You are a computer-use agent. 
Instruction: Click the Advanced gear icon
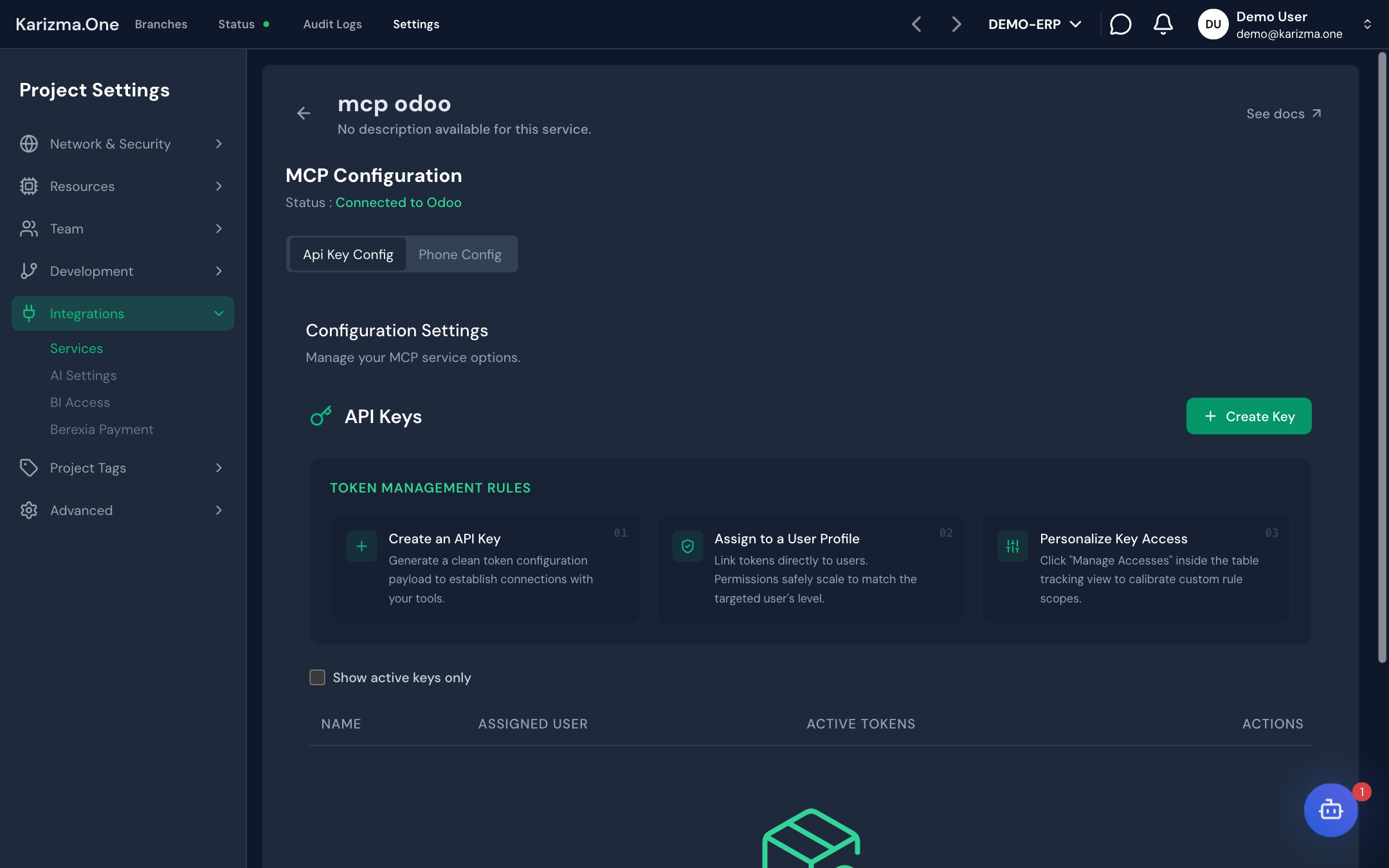click(x=29, y=511)
